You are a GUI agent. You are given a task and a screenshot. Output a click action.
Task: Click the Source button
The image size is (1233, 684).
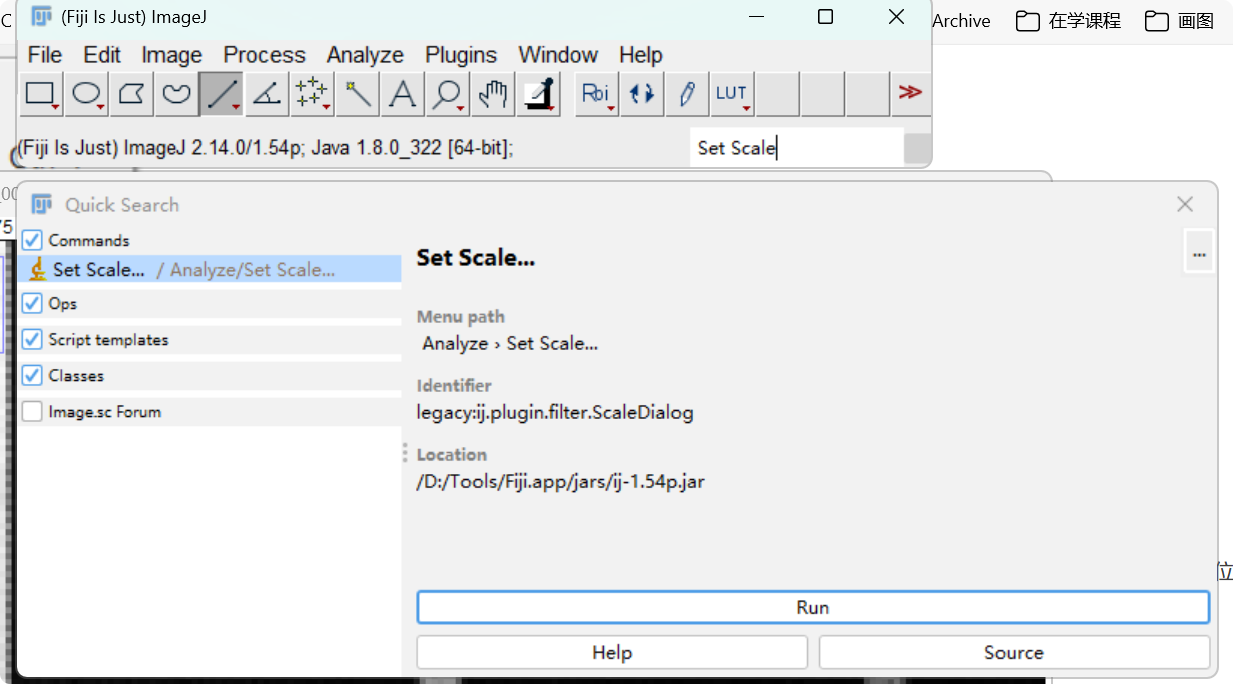click(1014, 652)
